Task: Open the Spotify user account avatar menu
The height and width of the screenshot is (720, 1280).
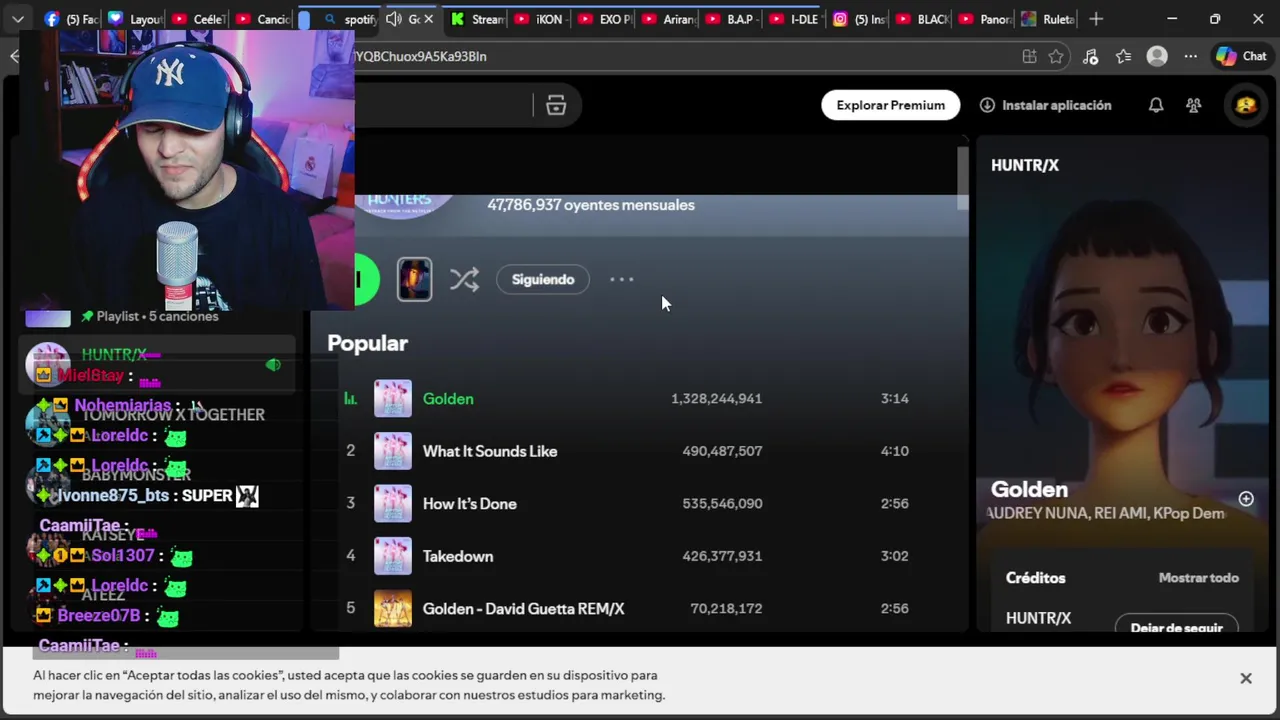Action: pyautogui.click(x=1246, y=105)
